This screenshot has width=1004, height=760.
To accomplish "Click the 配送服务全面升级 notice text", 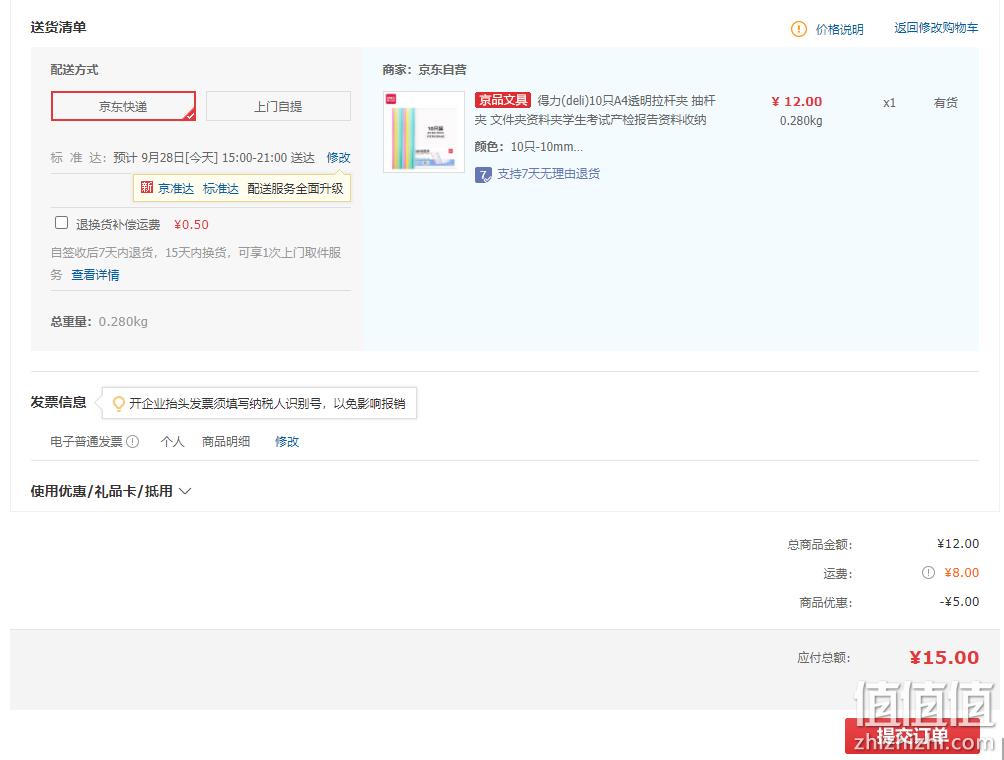I will click(295, 188).
